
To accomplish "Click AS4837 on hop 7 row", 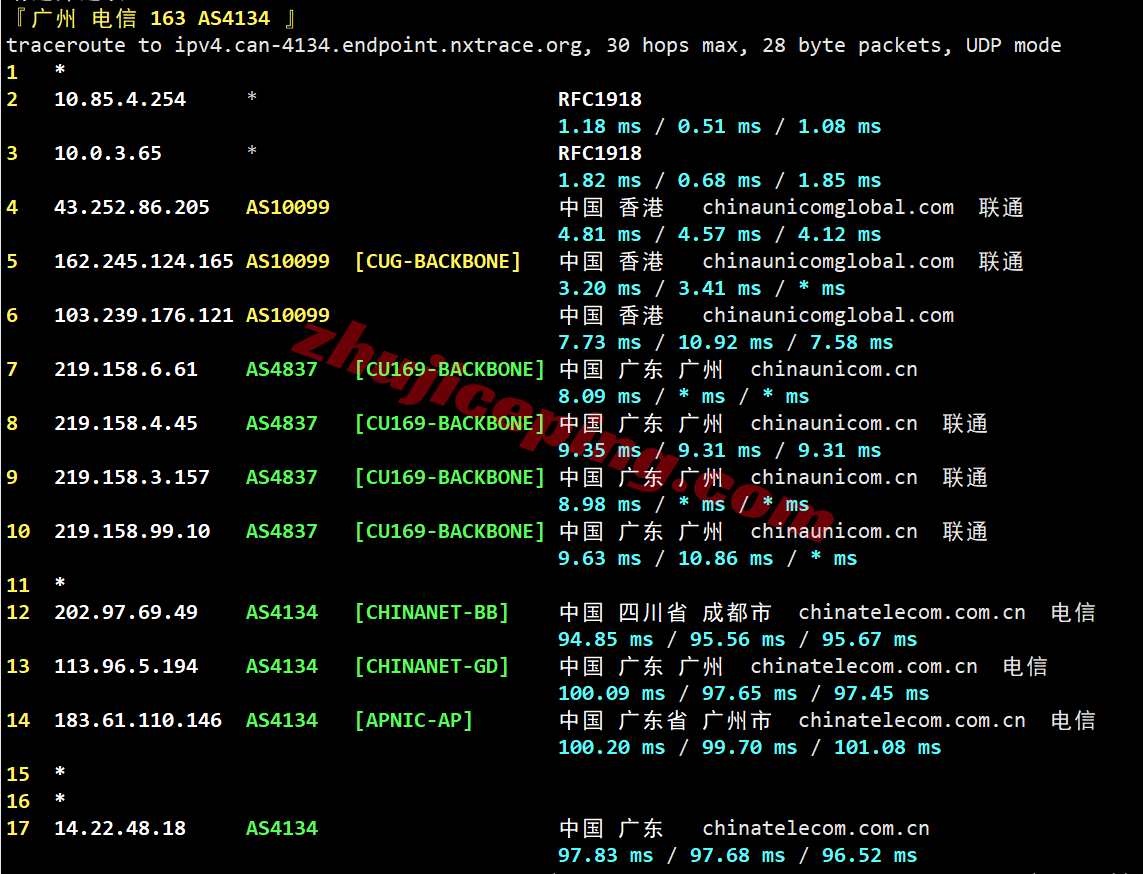I will pos(281,369).
